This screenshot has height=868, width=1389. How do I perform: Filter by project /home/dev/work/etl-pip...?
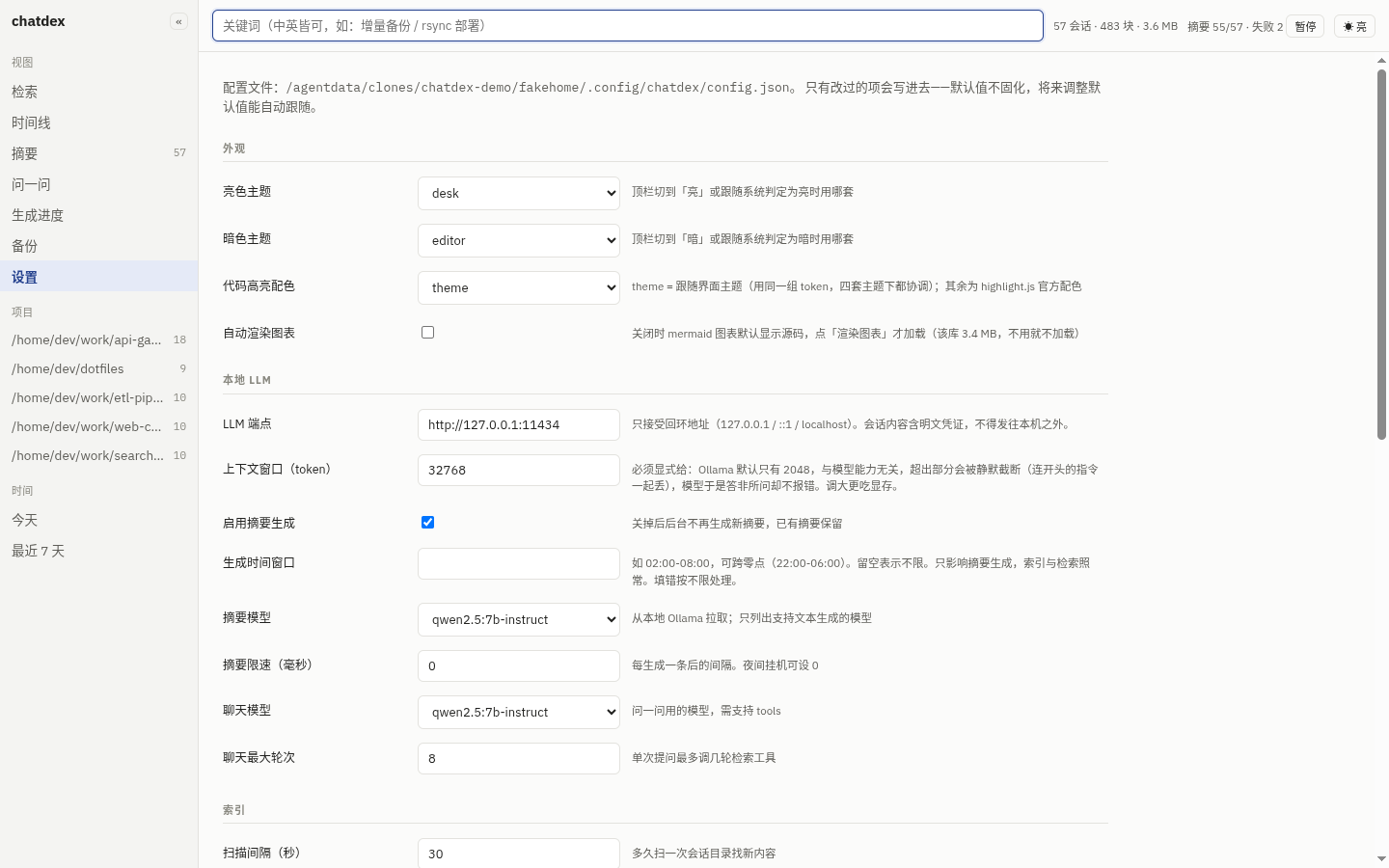click(98, 397)
